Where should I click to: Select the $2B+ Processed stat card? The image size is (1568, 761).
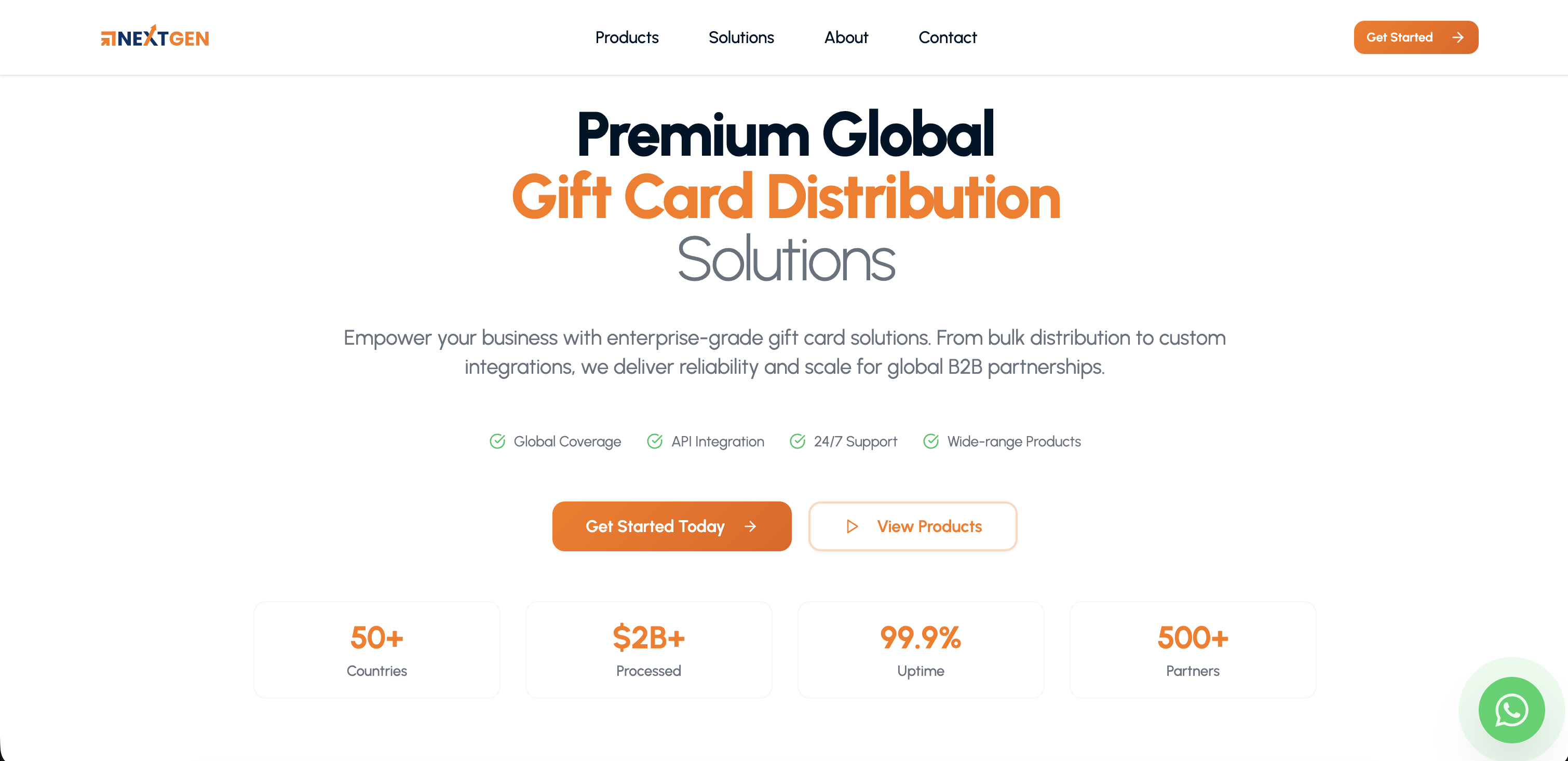(648, 649)
